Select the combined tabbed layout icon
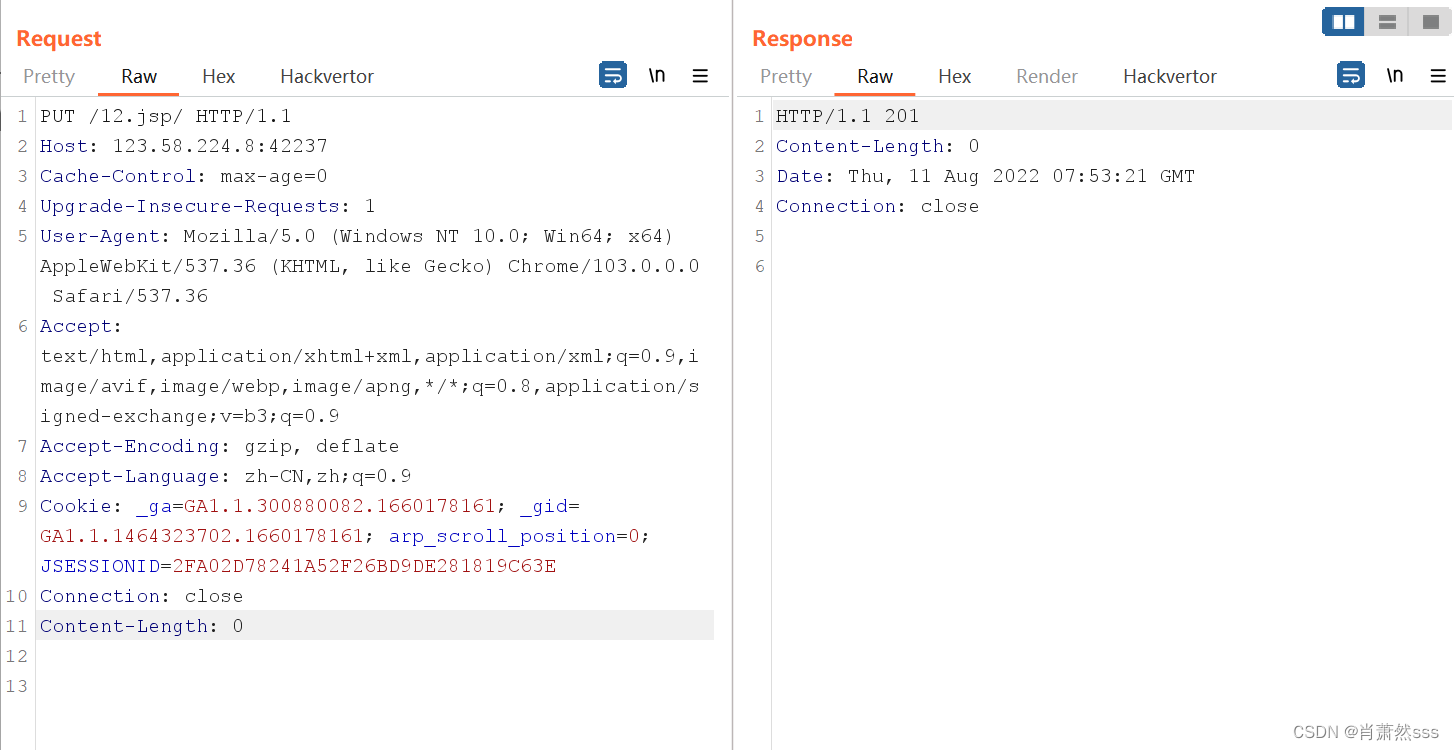 (x=1430, y=22)
